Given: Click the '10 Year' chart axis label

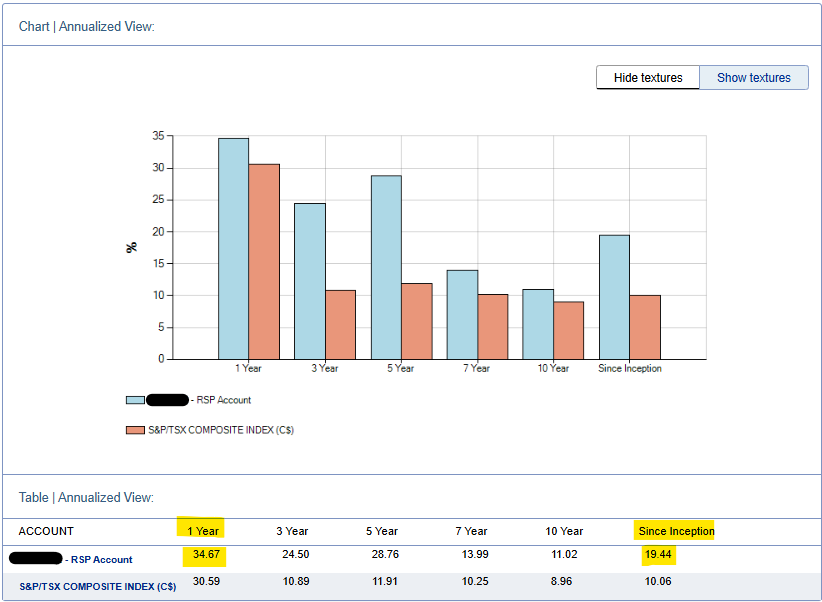Looking at the screenshot, I should [x=553, y=368].
